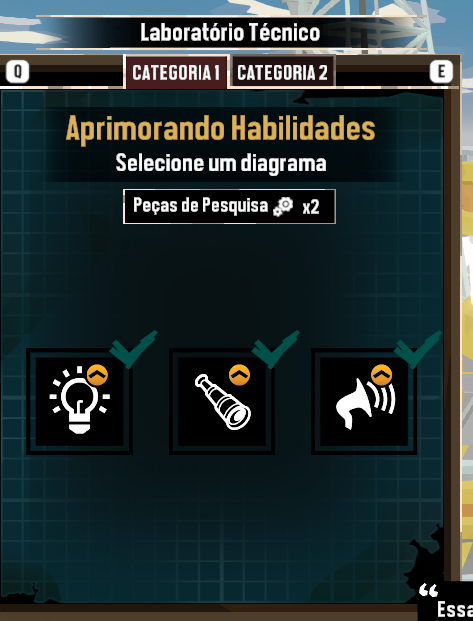Click the checkmark above the spyglass diagram

click(x=275, y=349)
